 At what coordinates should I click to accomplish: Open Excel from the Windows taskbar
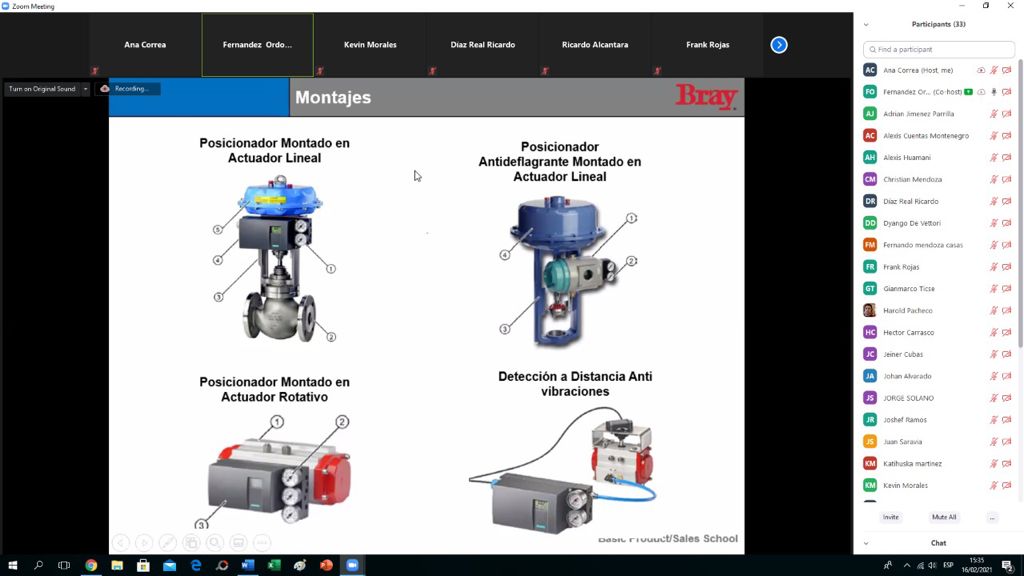coord(273,565)
